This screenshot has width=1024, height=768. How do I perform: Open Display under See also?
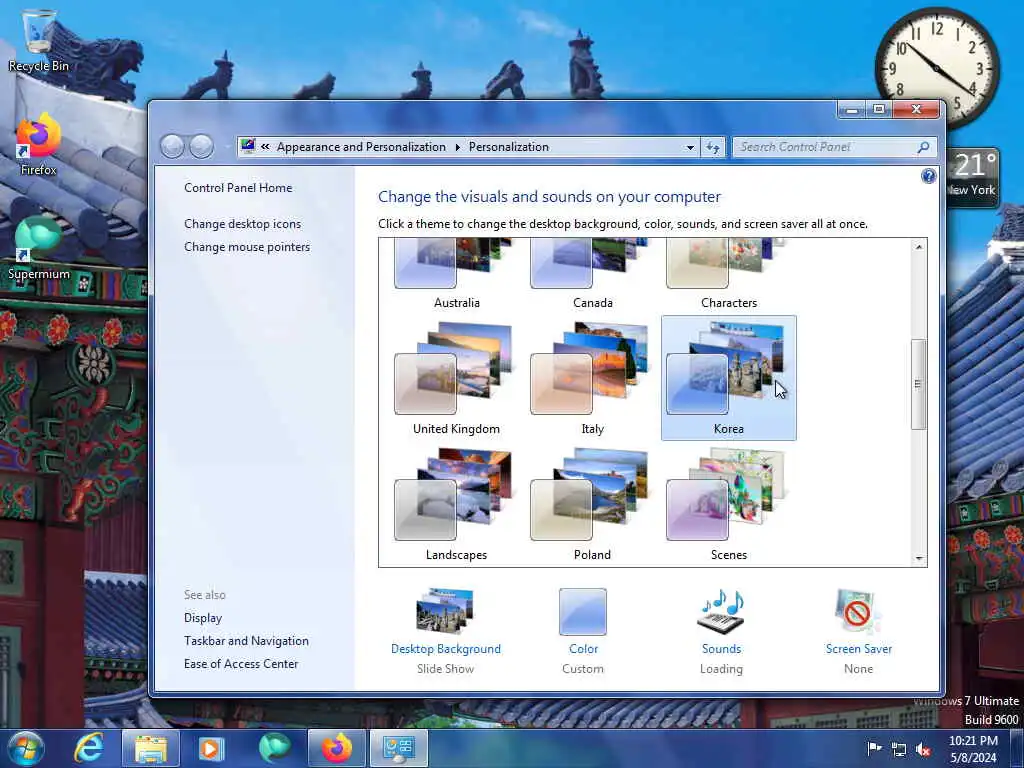(202, 618)
